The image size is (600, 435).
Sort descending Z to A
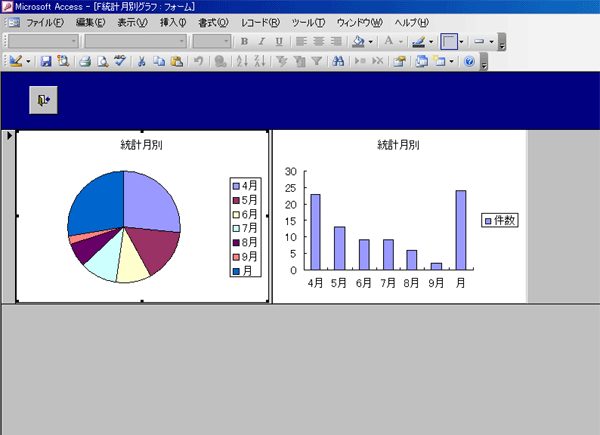[259, 61]
